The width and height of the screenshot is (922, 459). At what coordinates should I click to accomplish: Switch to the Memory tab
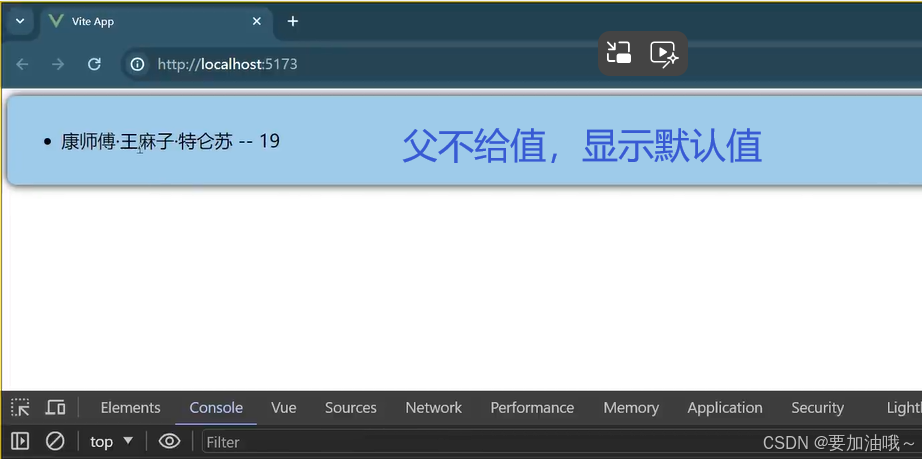coord(631,408)
